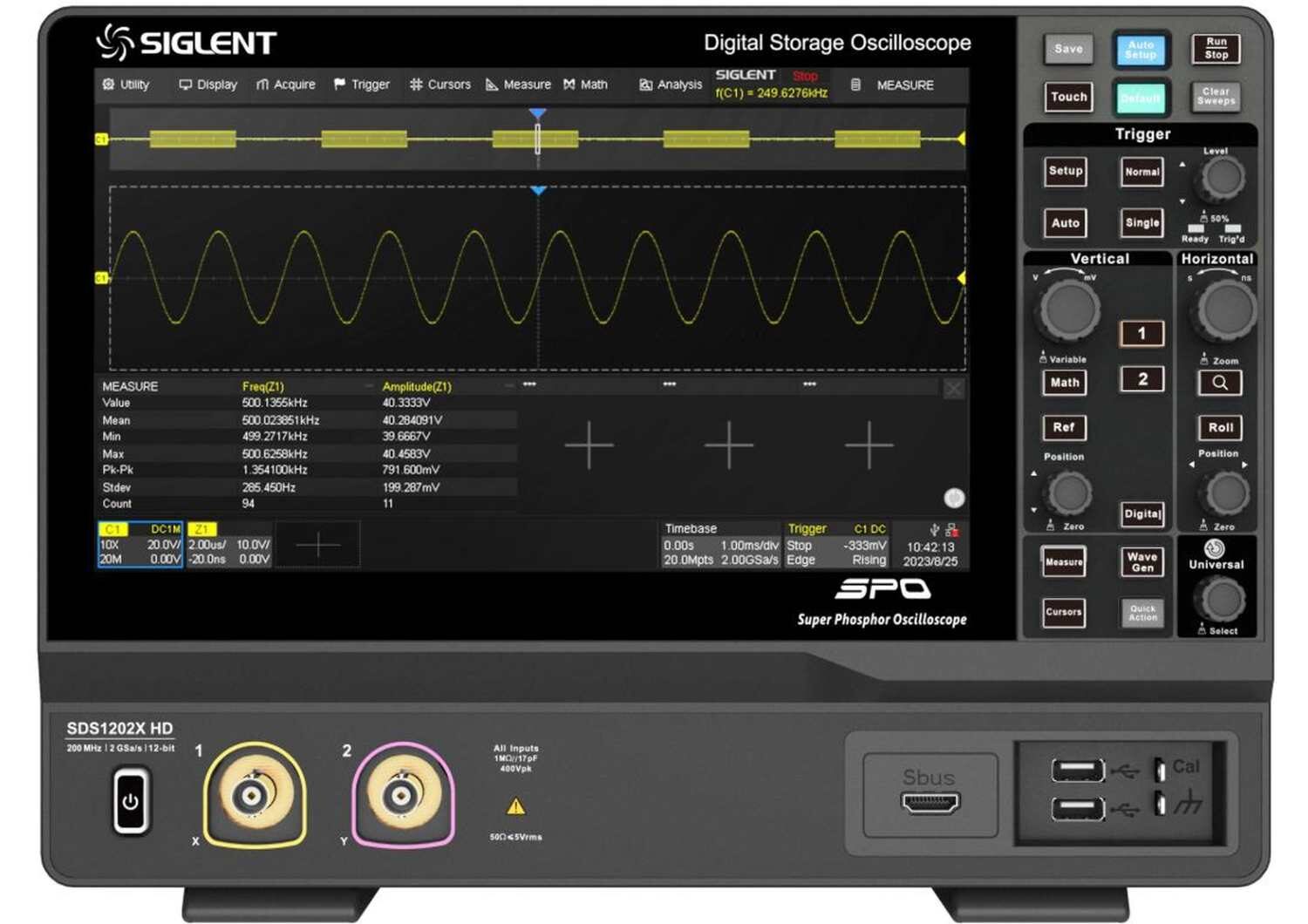The image size is (1308, 924).
Task: Push the Clear Sweeps button
Action: (x=1216, y=96)
